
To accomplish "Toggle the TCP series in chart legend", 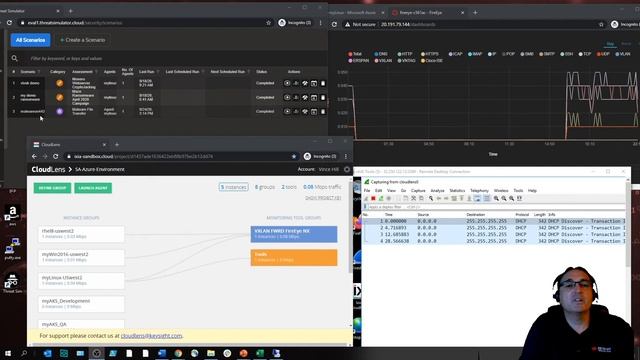I will [x=585, y=54].
